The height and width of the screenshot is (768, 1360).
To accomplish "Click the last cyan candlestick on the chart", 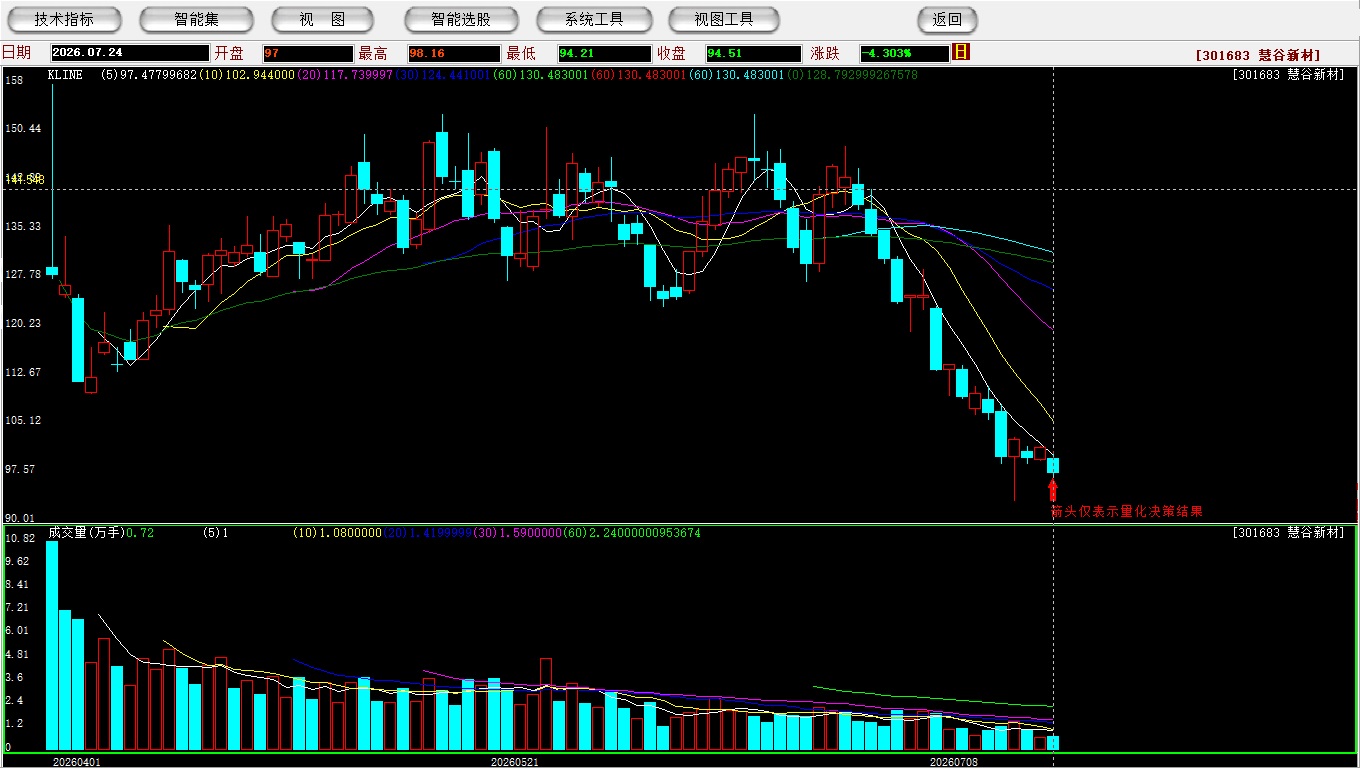I will [x=1052, y=465].
